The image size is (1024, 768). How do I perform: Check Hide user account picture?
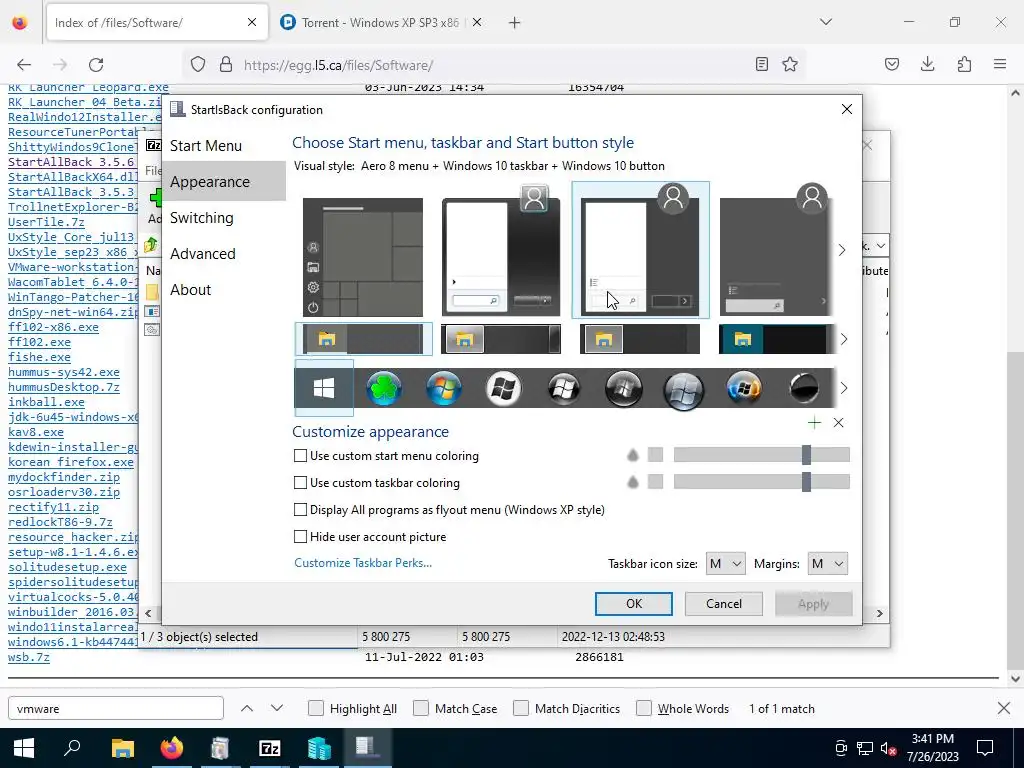300,537
